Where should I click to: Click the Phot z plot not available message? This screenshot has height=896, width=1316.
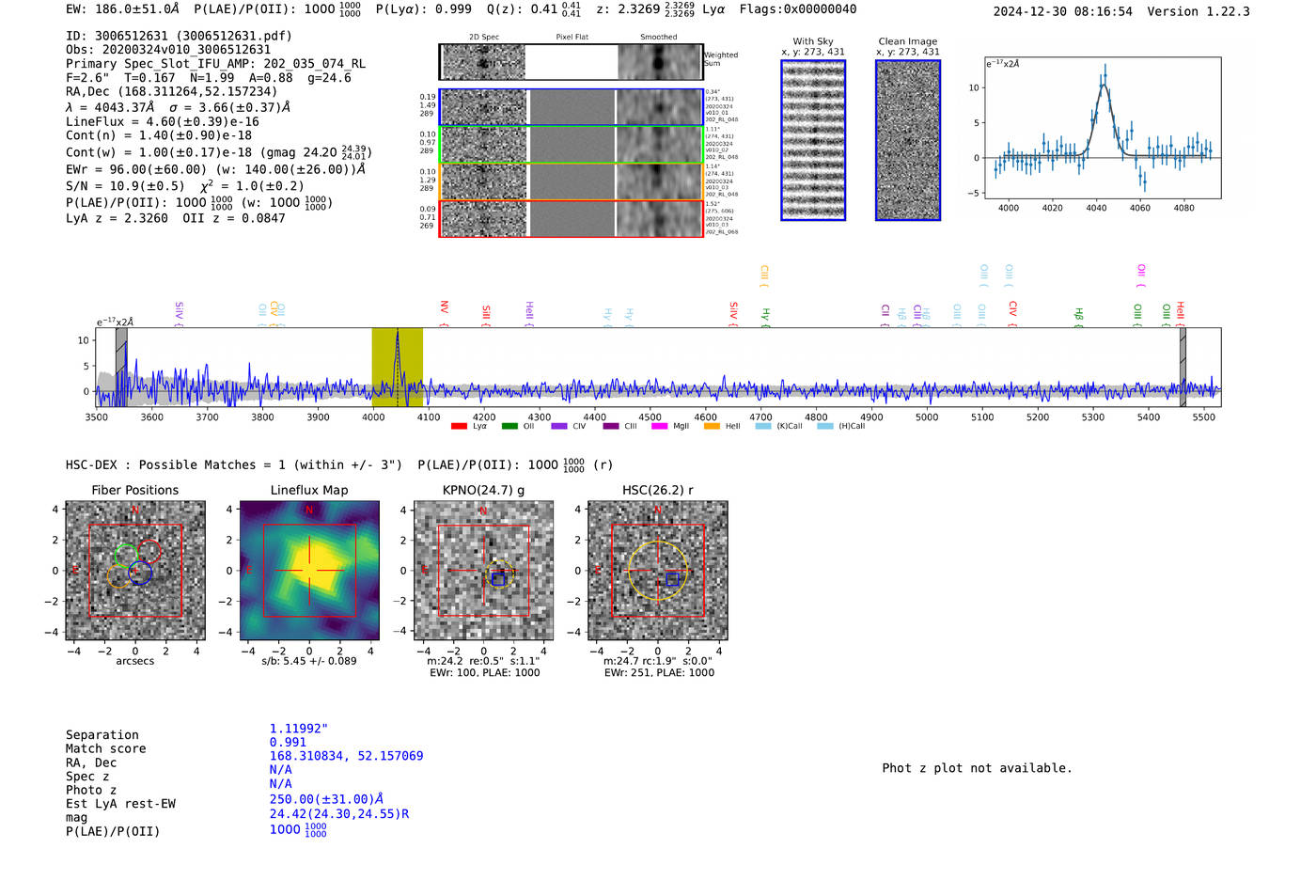[x=977, y=768]
